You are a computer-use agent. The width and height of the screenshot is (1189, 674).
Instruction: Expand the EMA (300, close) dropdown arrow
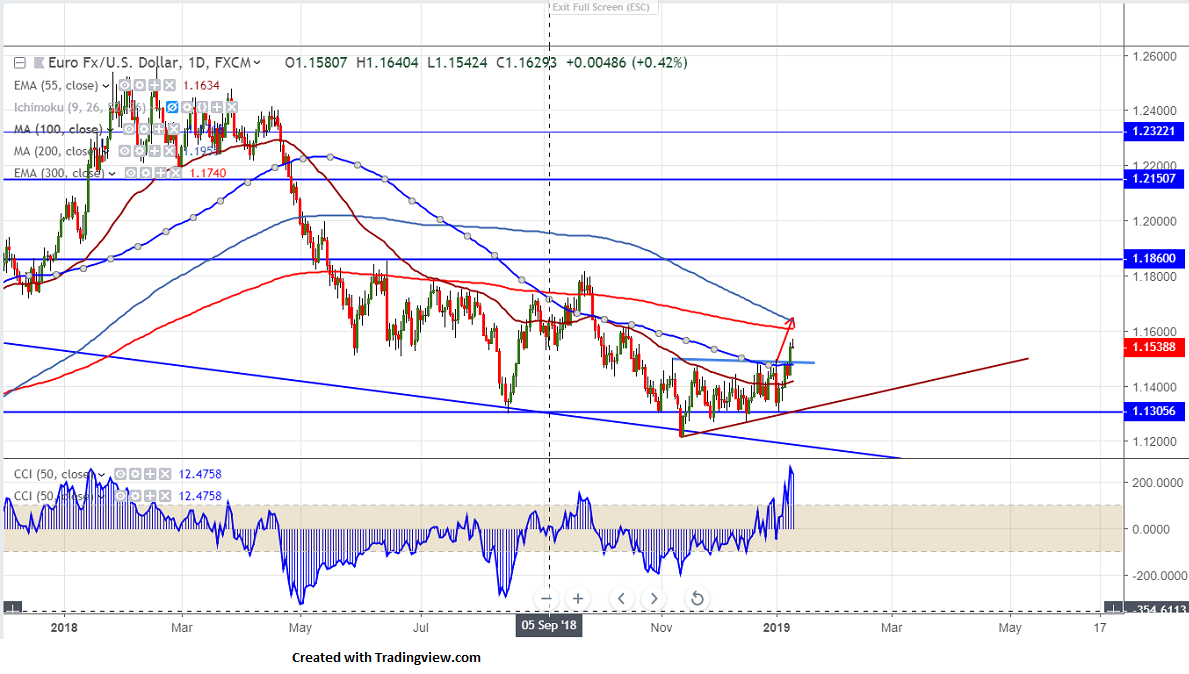112,174
